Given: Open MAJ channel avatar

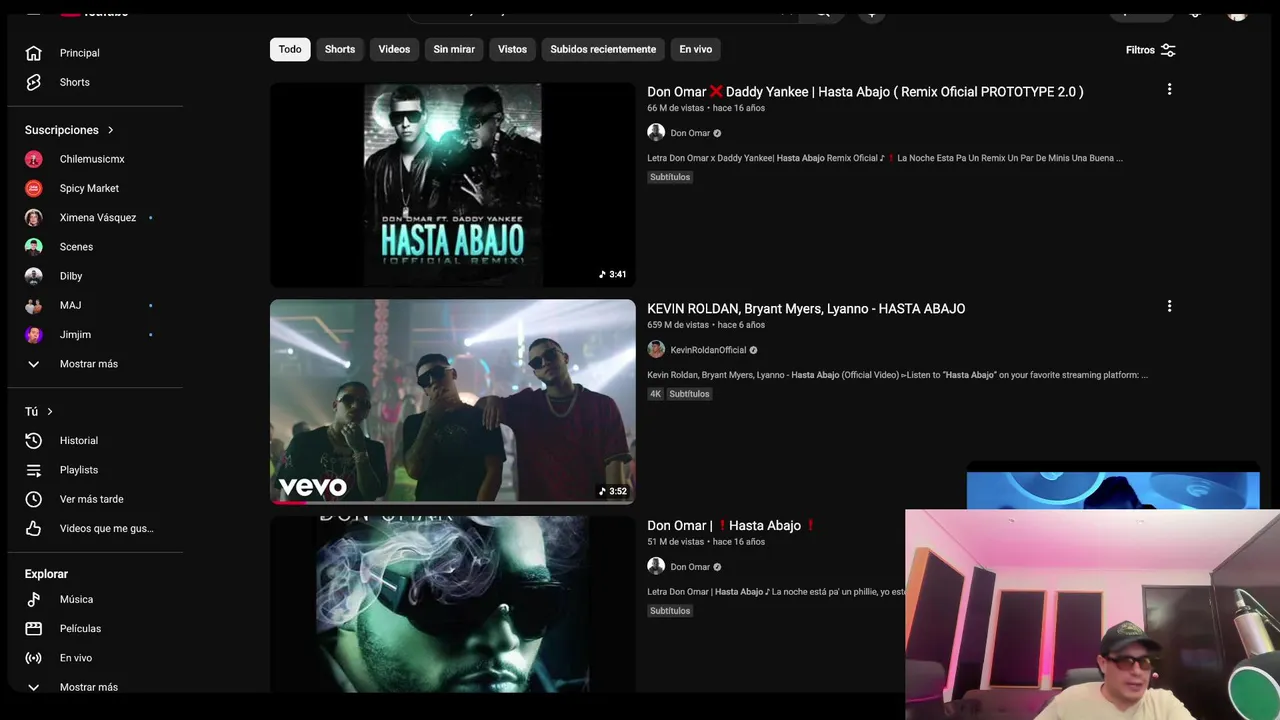Looking at the screenshot, I should (33, 305).
